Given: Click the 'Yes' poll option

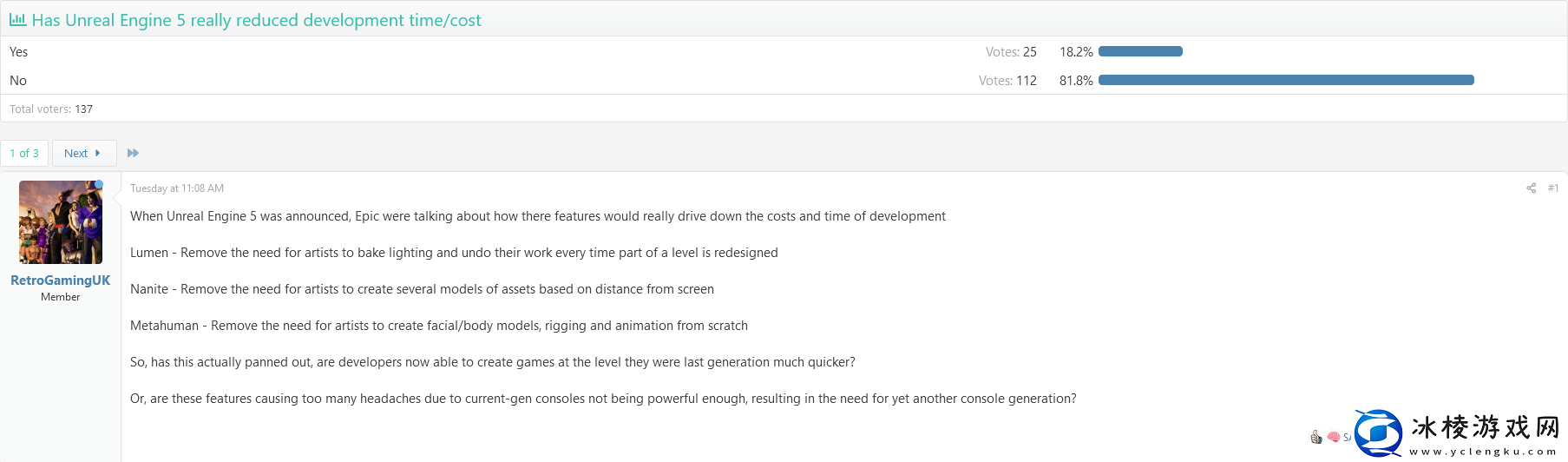Looking at the screenshot, I should click(x=18, y=52).
